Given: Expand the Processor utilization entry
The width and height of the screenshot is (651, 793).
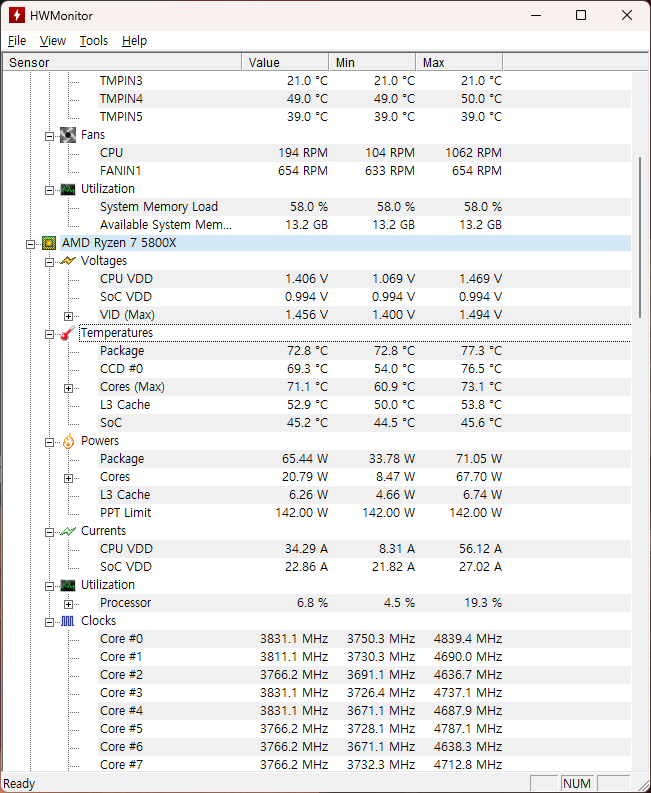Looking at the screenshot, I should (68, 604).
